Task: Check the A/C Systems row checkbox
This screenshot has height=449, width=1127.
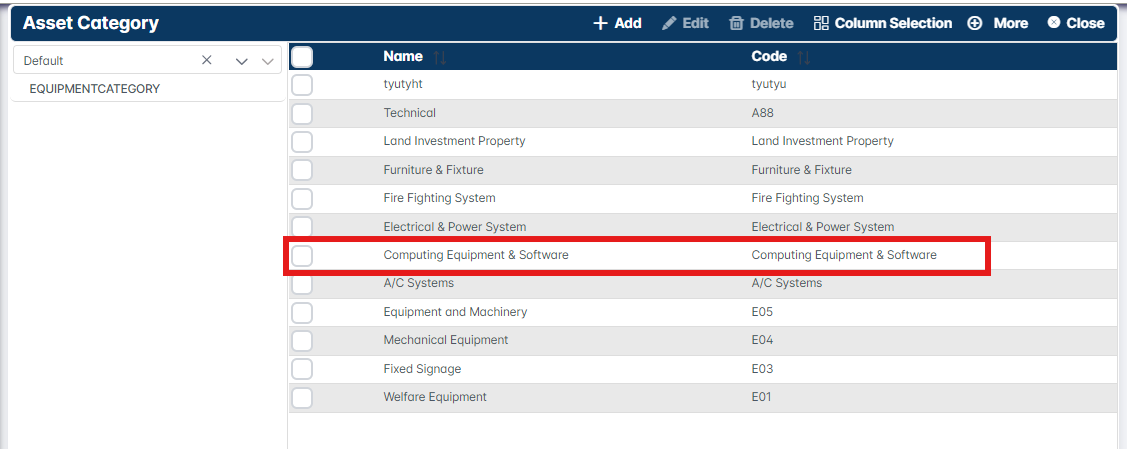Action: [x=302, y=284]
